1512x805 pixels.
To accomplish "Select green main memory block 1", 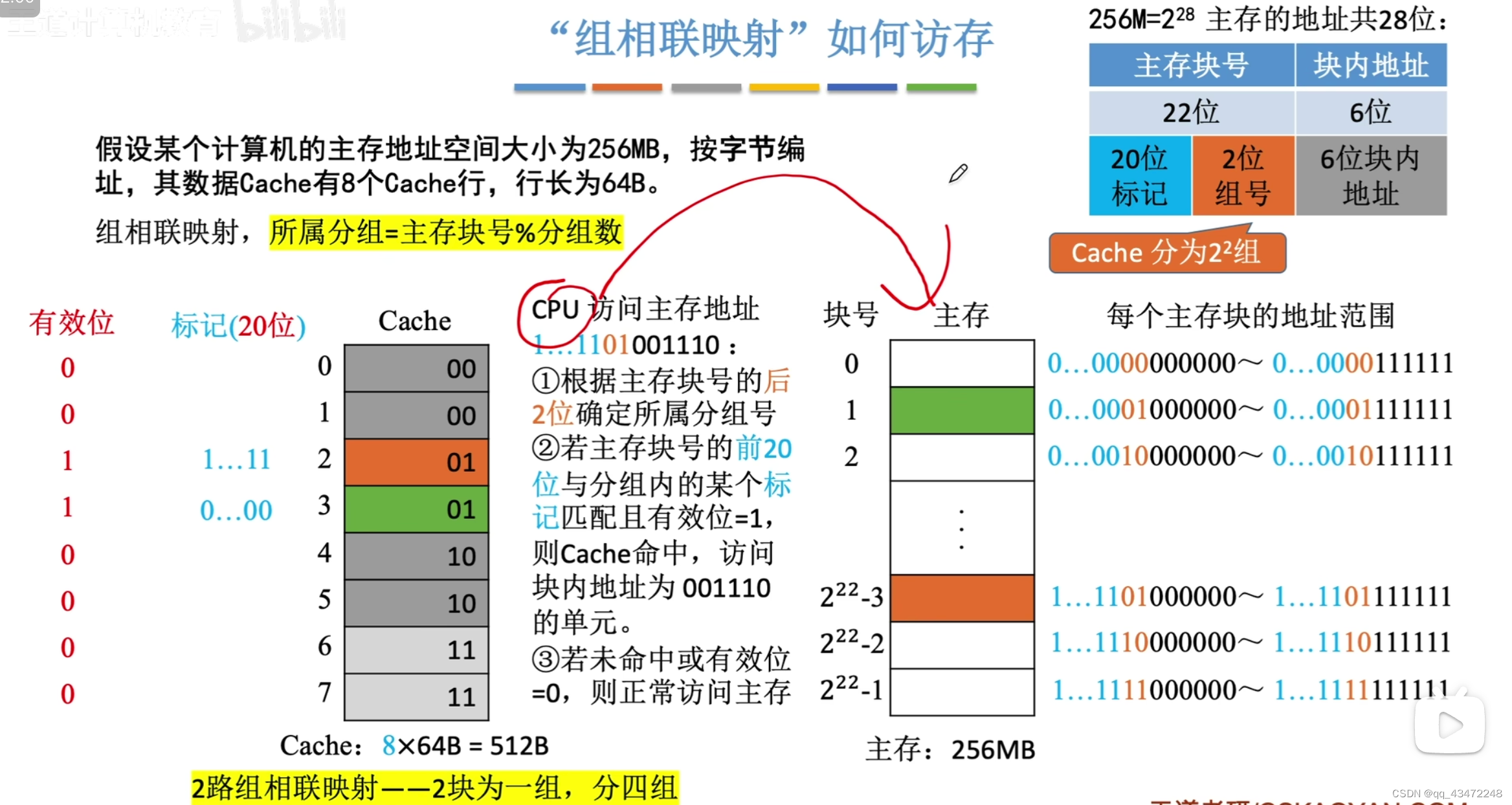I will click(x=962, y=410).
